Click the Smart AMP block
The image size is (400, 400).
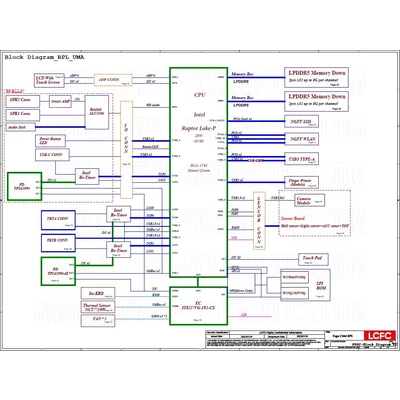click(x=60, y=101)
